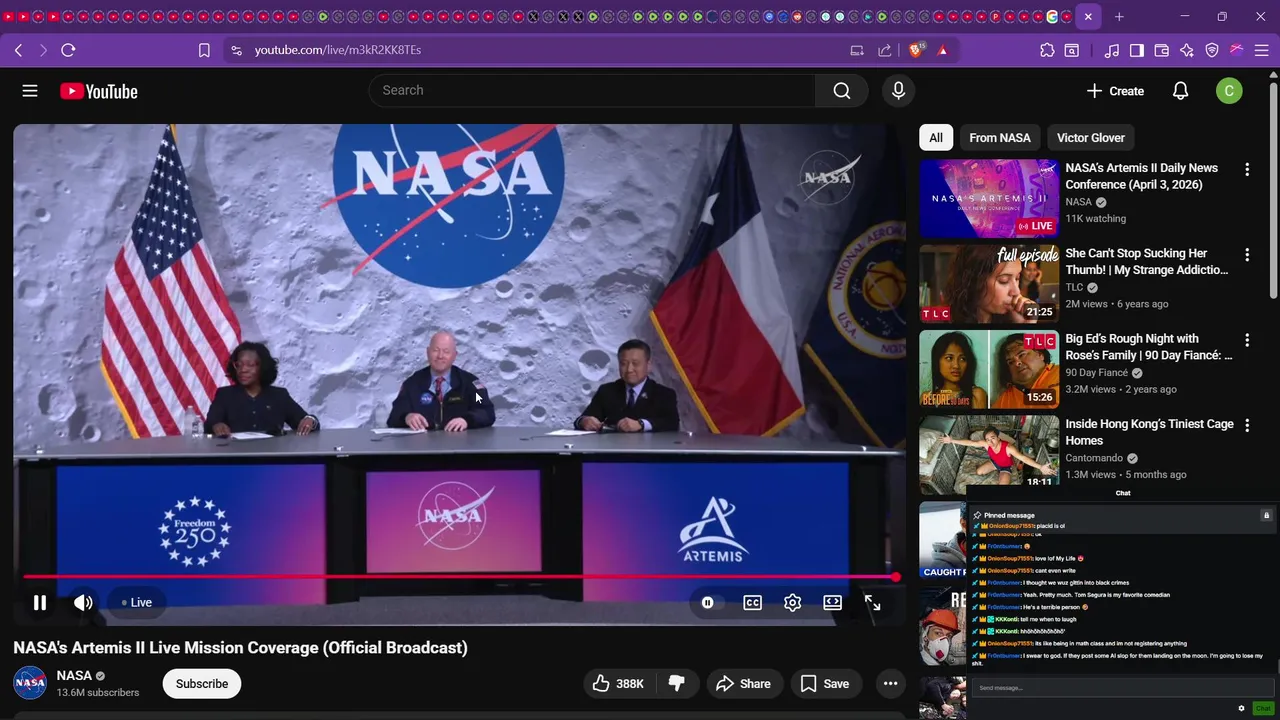The width and height of the screenshot is (1280, 720).
Task: Open the account avatar menu
Action: coord(1229,91)
